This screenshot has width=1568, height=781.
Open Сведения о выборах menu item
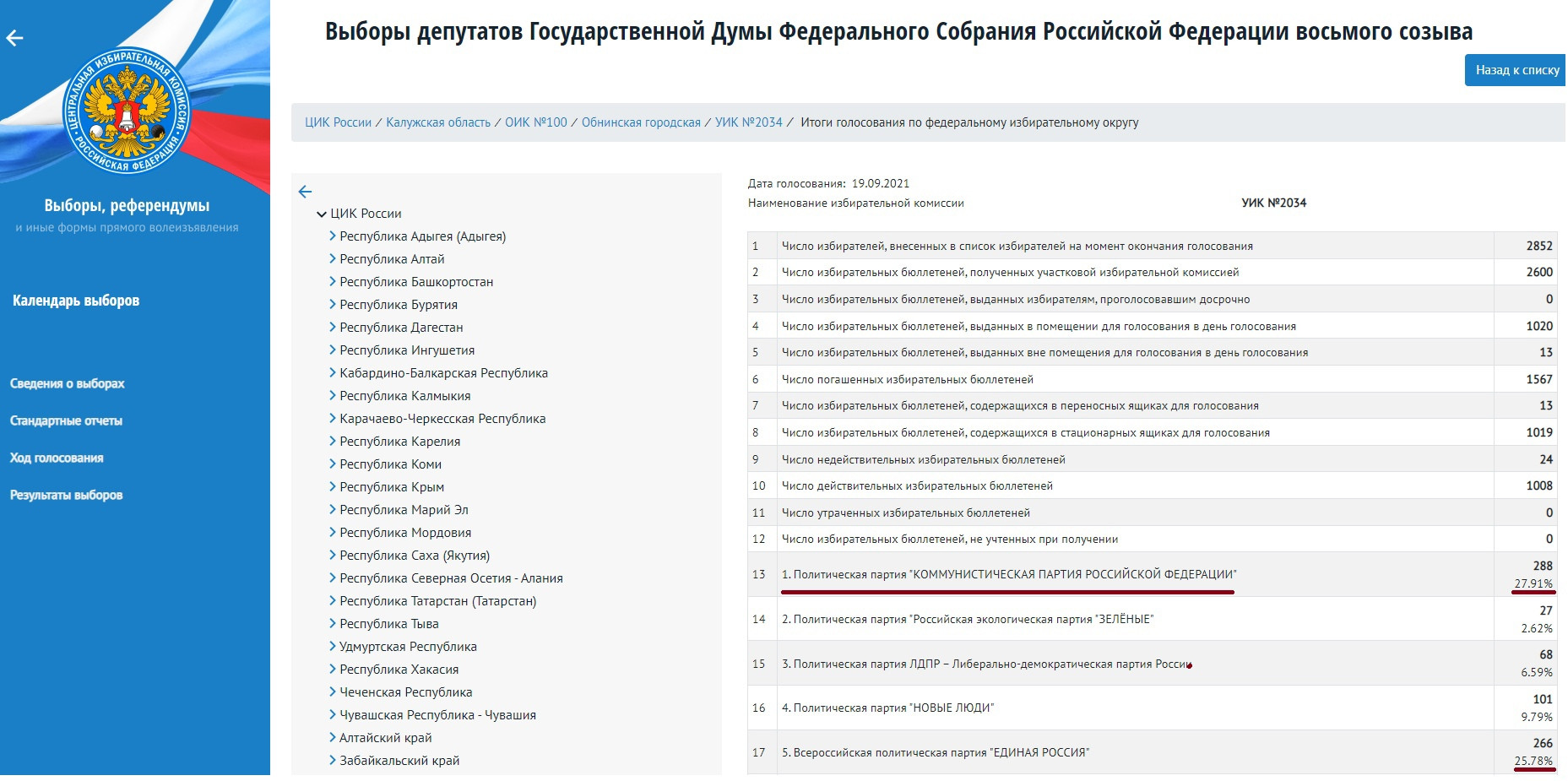point(67,383)
